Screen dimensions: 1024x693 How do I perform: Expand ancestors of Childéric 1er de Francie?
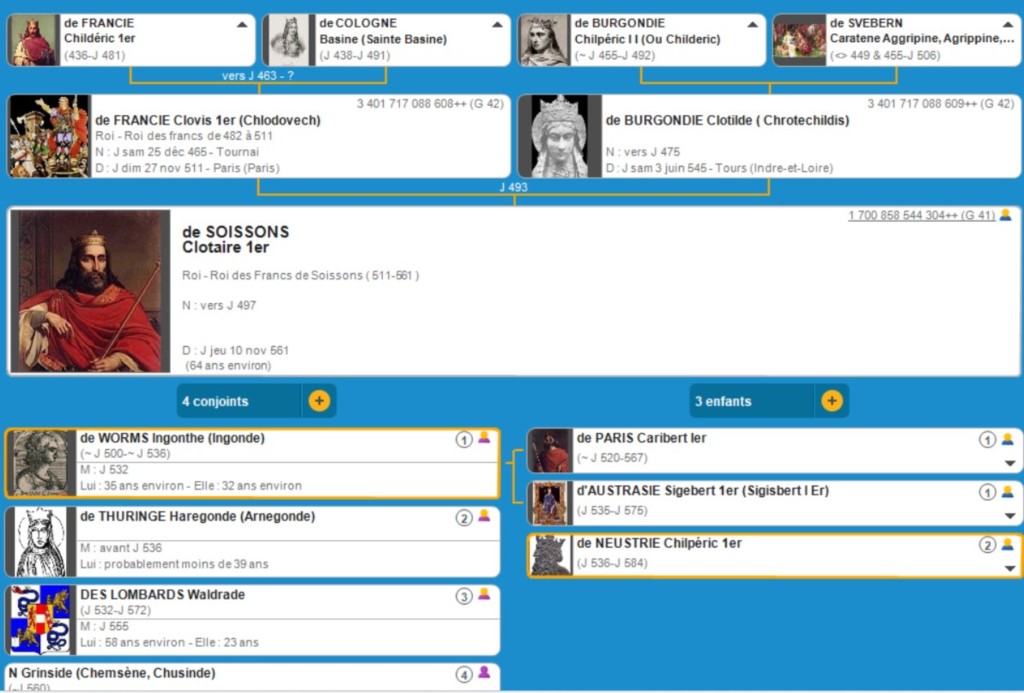pos(242,24)
